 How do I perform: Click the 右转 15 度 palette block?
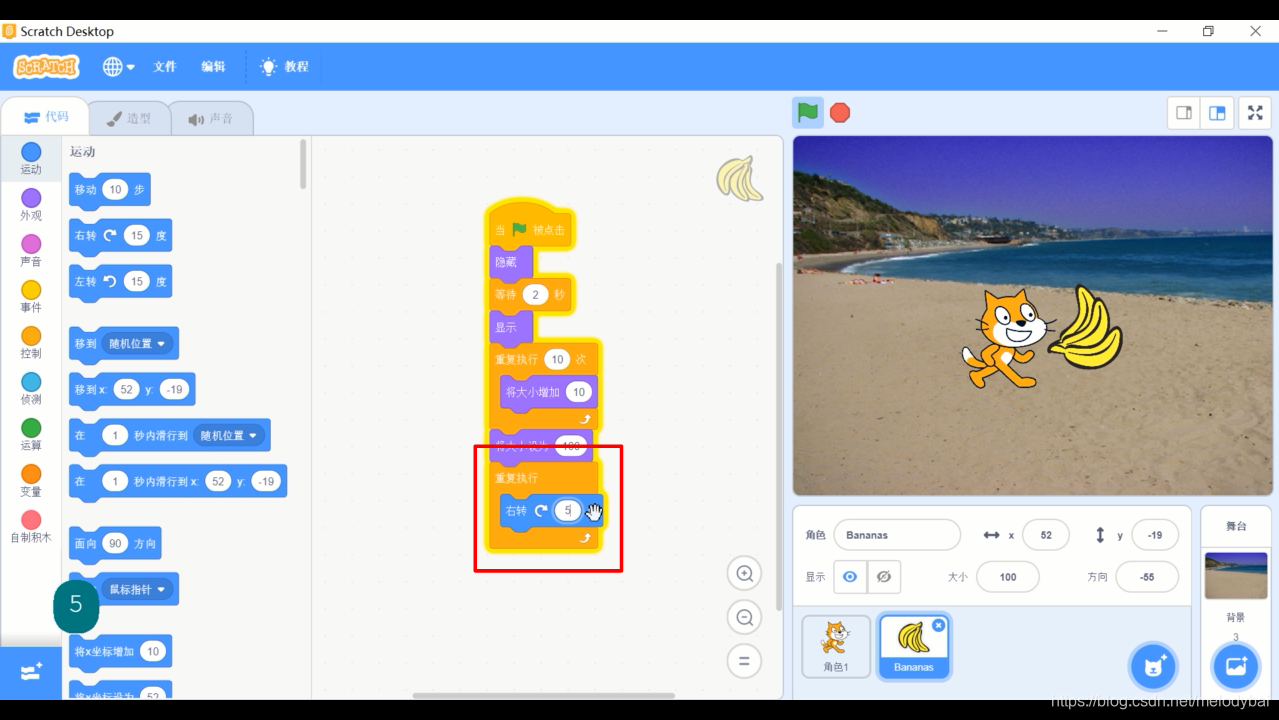click(120, 235)
